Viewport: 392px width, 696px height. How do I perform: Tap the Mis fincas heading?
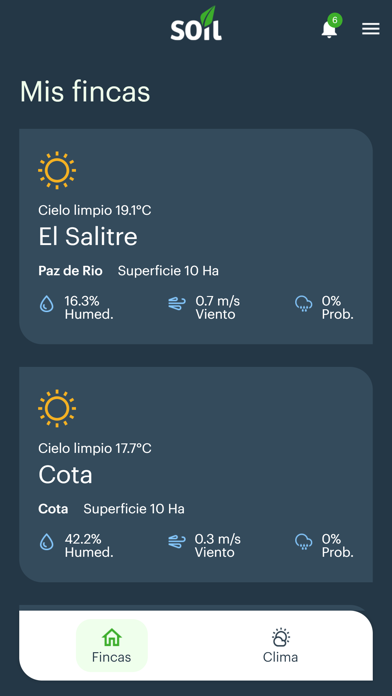click(85, 92)
